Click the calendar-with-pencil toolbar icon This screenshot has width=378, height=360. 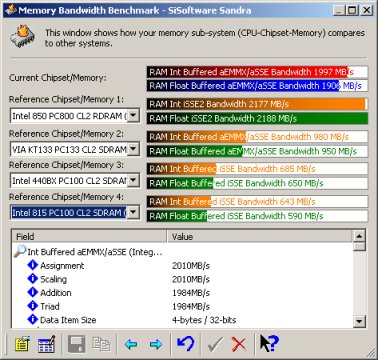point(46,344)
